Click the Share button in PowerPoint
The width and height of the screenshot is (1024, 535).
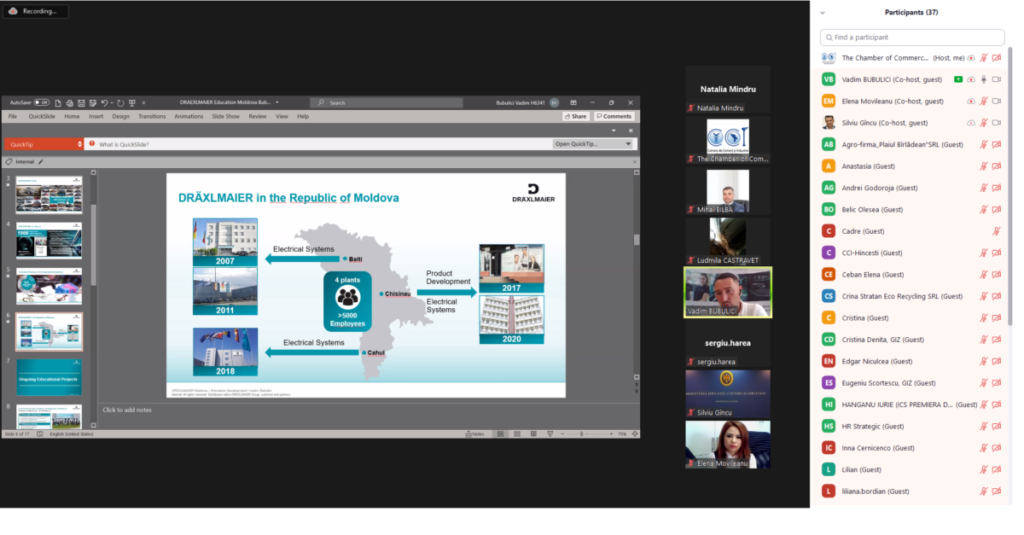[575, 116]
